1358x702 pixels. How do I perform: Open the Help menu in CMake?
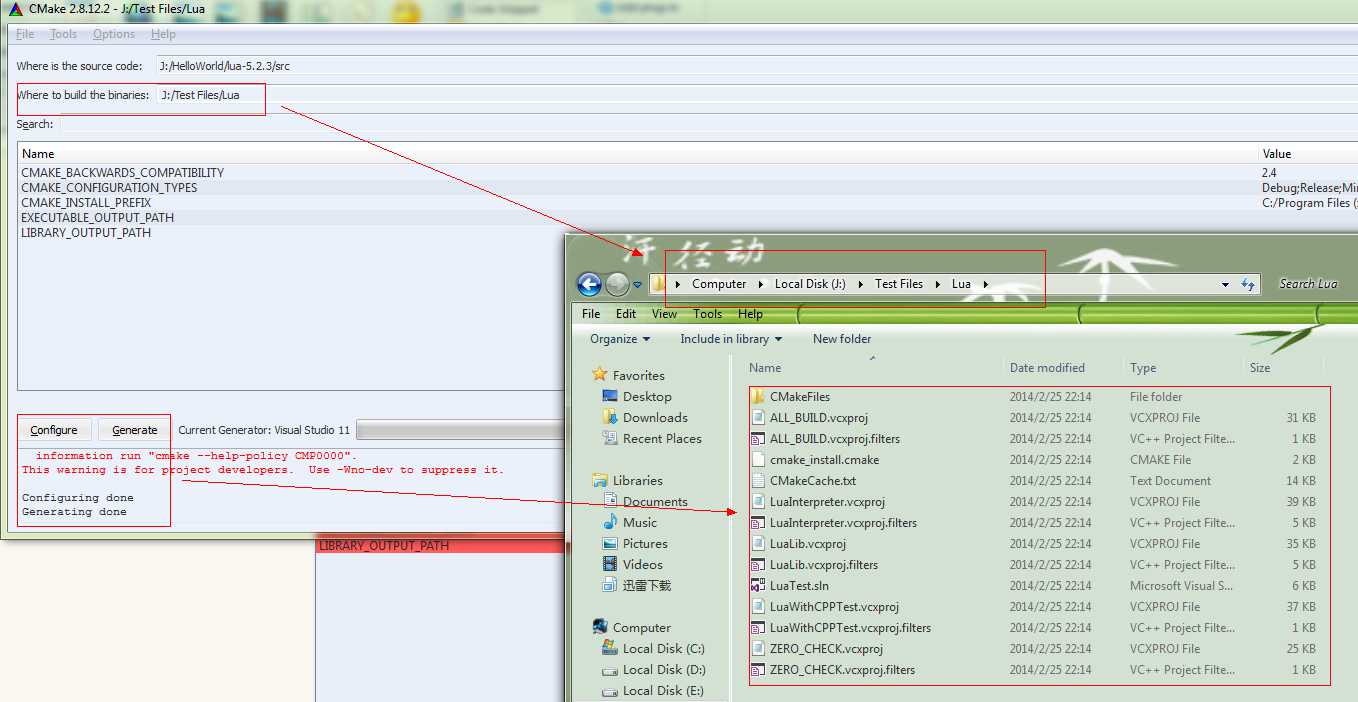click(x=163, y=34)
